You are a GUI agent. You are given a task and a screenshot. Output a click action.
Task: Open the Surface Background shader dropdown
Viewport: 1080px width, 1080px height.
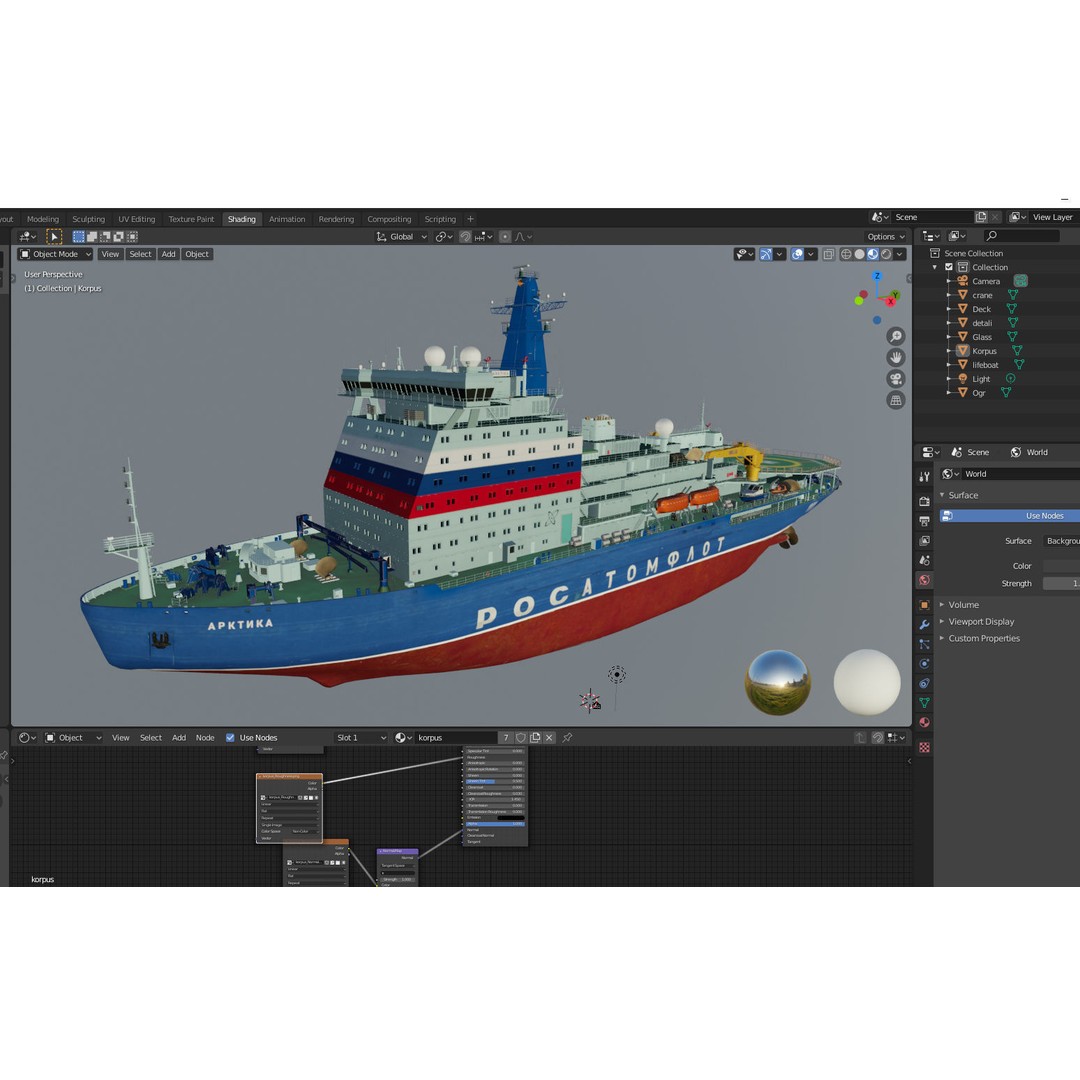(x=1061, y=541)
